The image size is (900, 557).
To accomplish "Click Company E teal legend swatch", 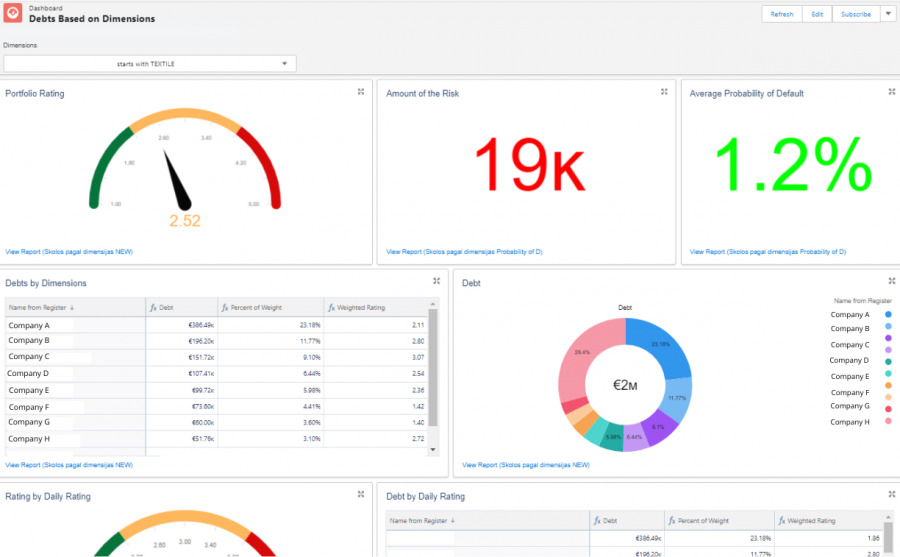I will [x=888, y=362].
